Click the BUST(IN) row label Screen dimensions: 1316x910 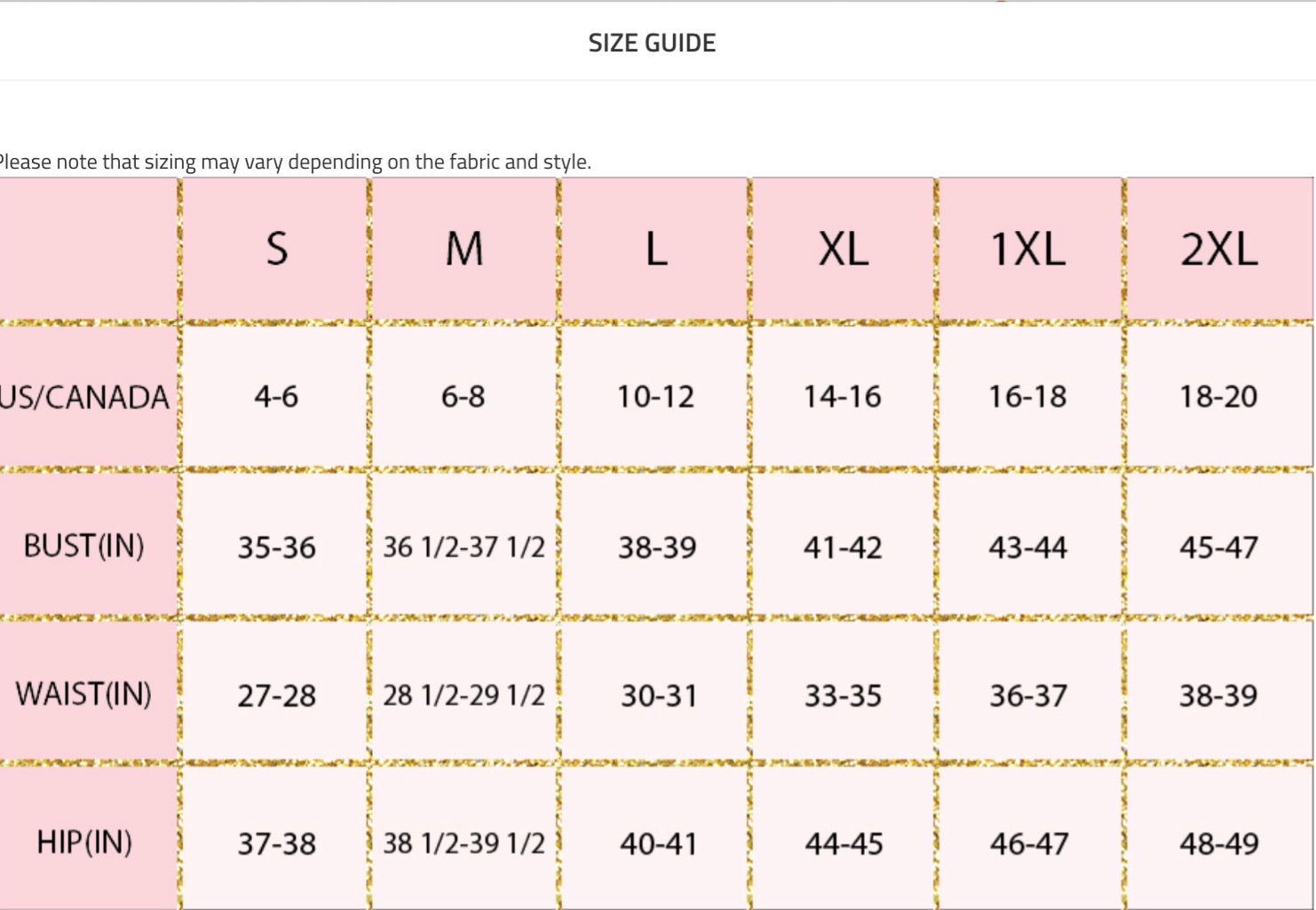(84, 545)
